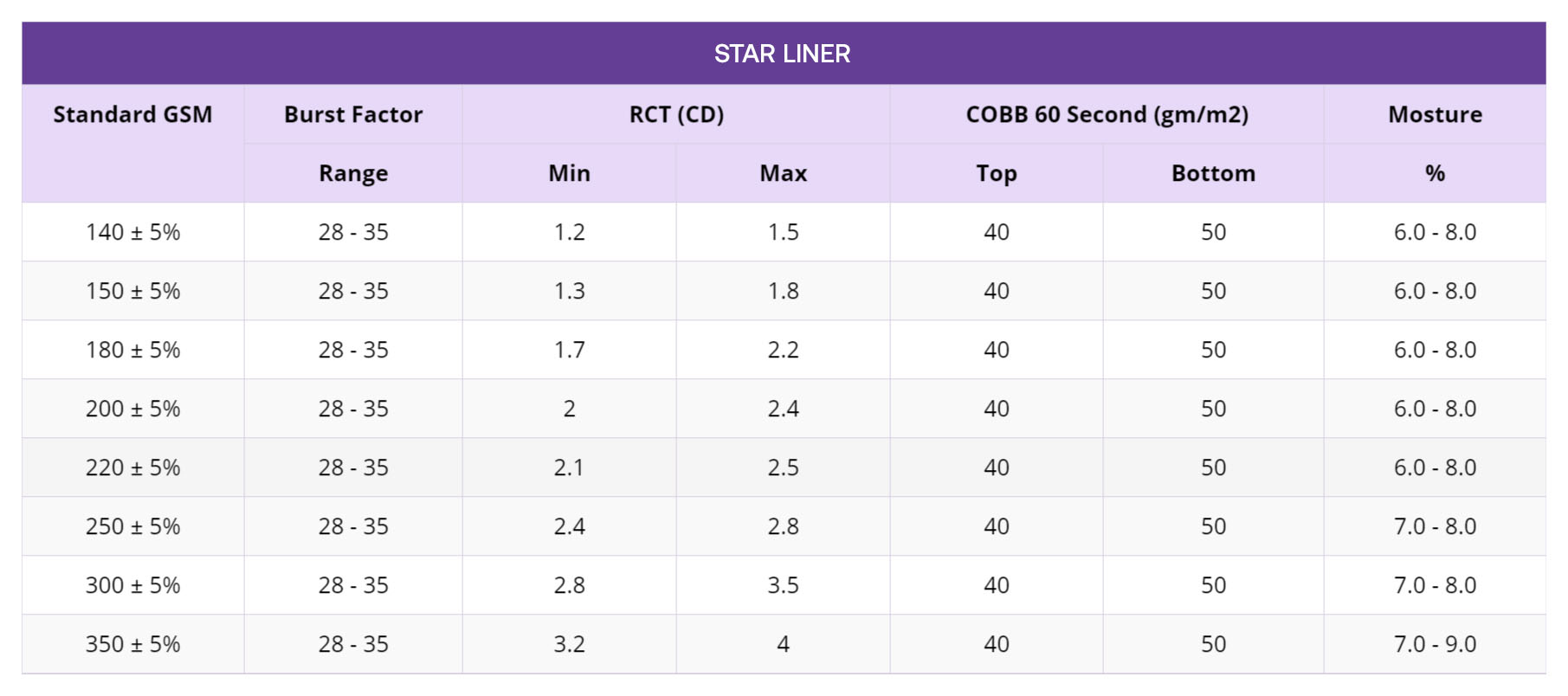Image resolution: width=1568 pixels, height=696 pixels.
Task: Select the Min sub-header under RCT
Action: tap(569, 173)
